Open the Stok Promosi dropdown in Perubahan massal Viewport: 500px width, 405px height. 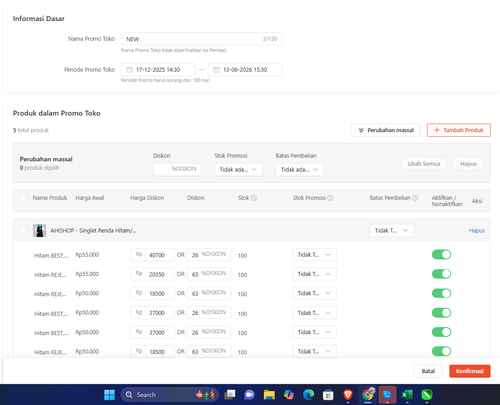click(238, 170)
